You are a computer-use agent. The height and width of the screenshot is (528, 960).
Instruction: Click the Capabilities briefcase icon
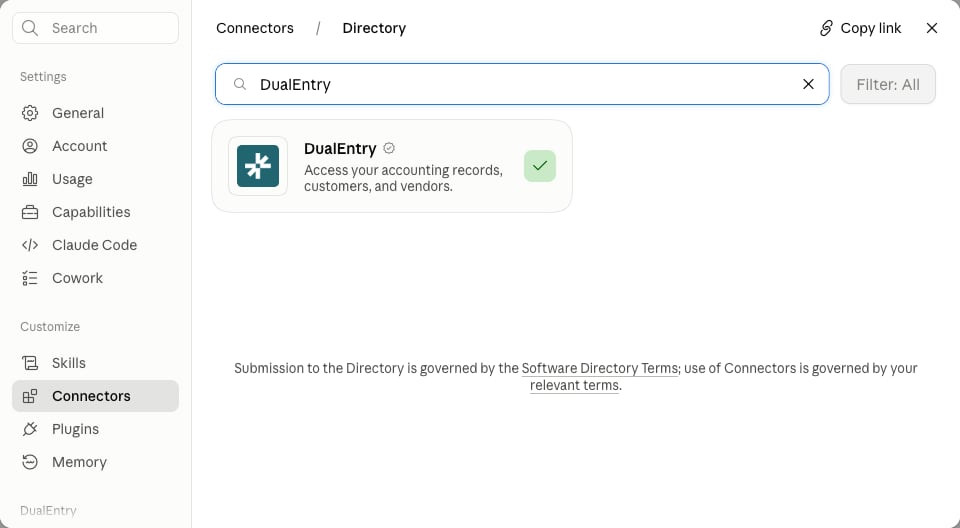click(x=29, y=212)
